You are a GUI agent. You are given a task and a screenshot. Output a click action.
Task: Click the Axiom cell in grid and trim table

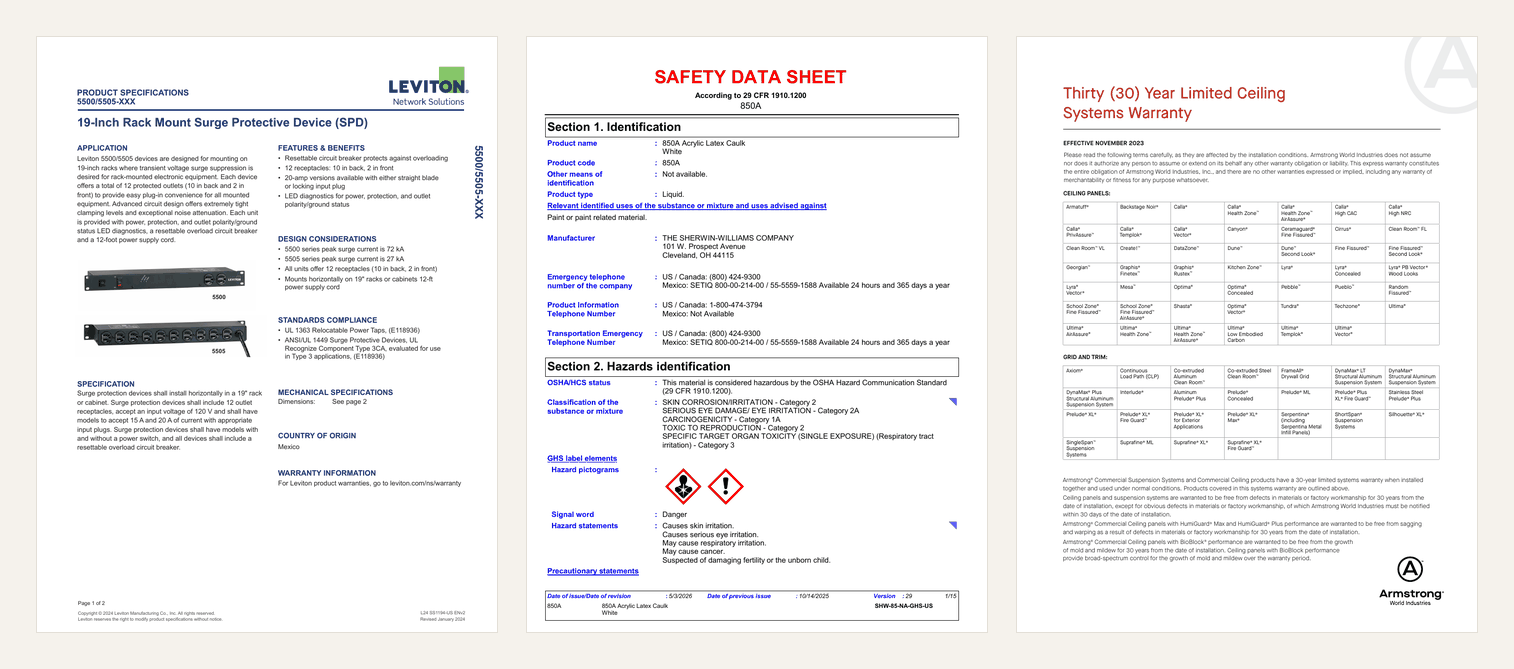tap(1089, 376)
